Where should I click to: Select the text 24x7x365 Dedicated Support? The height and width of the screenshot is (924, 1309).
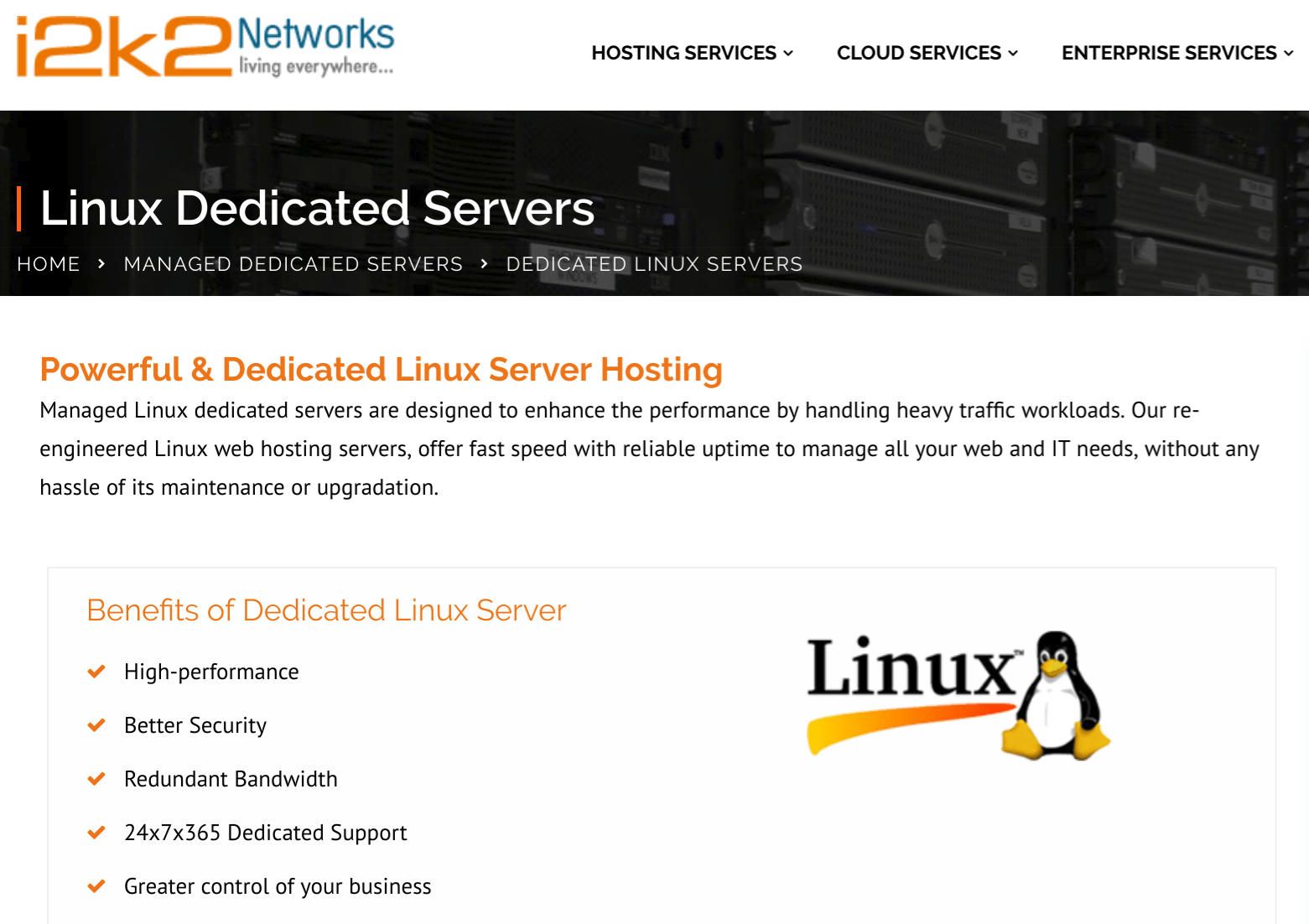265,833
